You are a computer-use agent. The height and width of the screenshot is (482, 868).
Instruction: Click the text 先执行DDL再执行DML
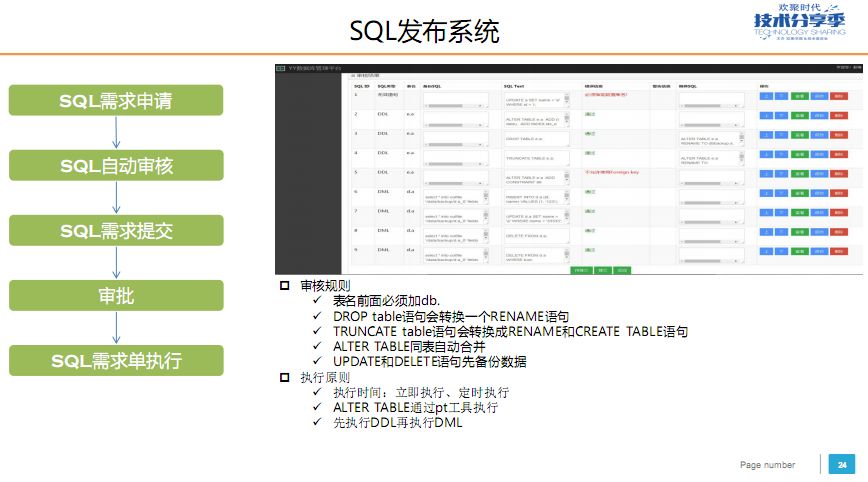397,423
